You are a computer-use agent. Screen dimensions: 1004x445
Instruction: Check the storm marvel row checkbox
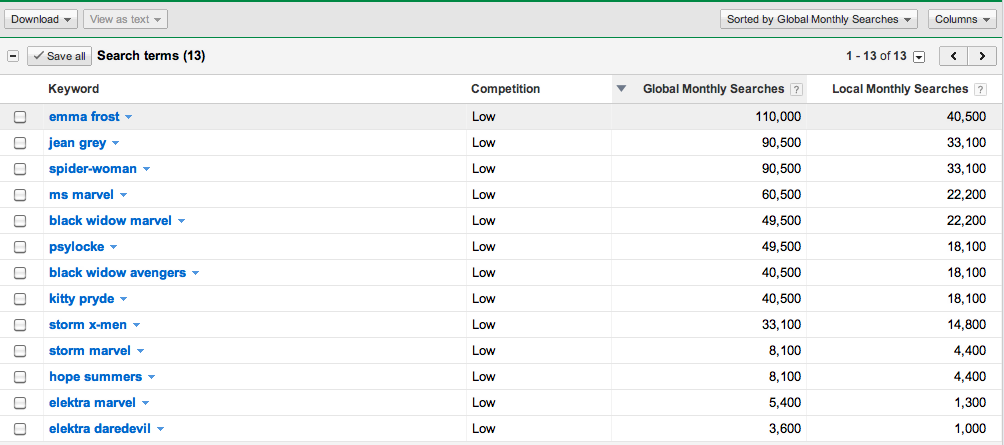[20, 351]
